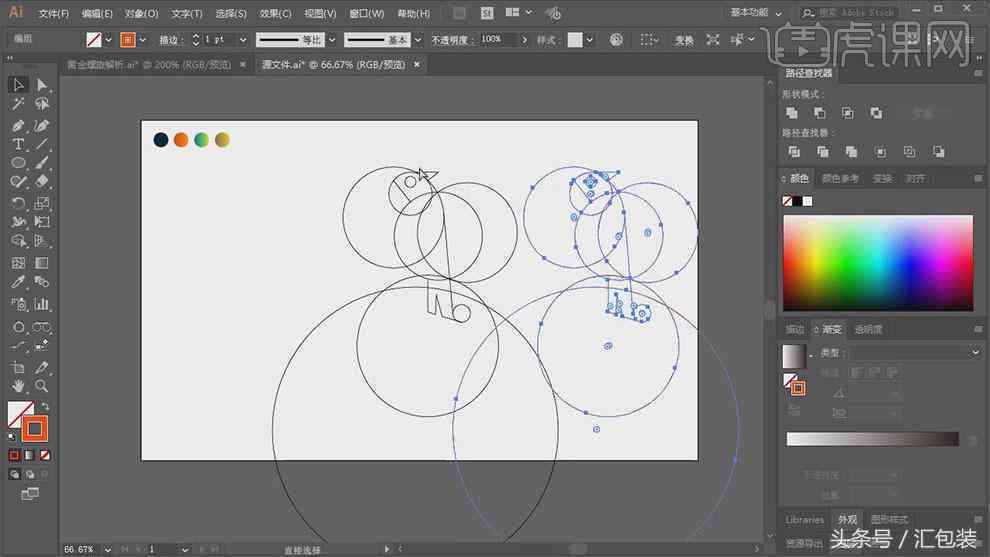The height and width of the screenshot is (557, 990).
Task: Click Pathfinder Intersect shape mode icon
Action: [847, 113]
